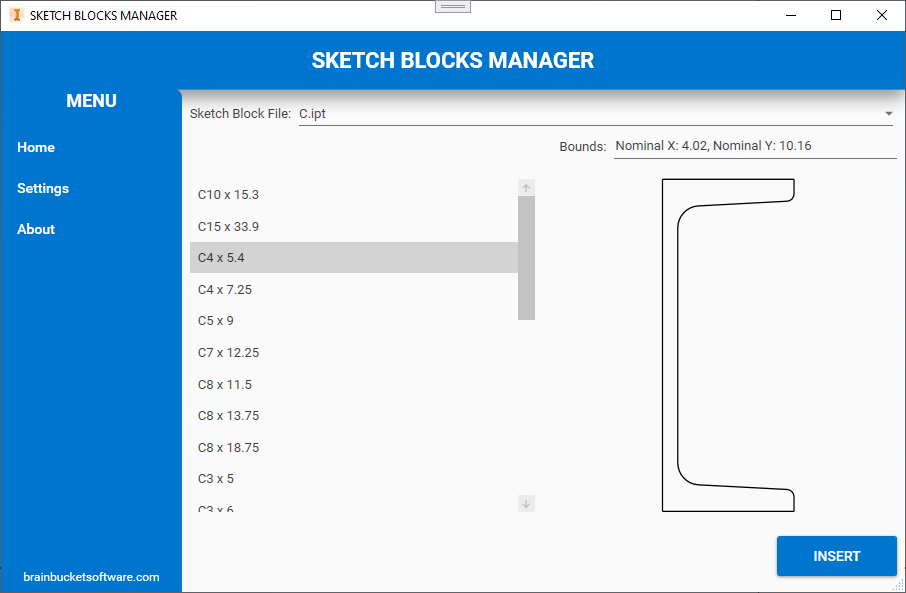The width and height of the screenshot is (906, 593).
Task: Minimize the Sketch Blocks Manager window
Action: 790,15
